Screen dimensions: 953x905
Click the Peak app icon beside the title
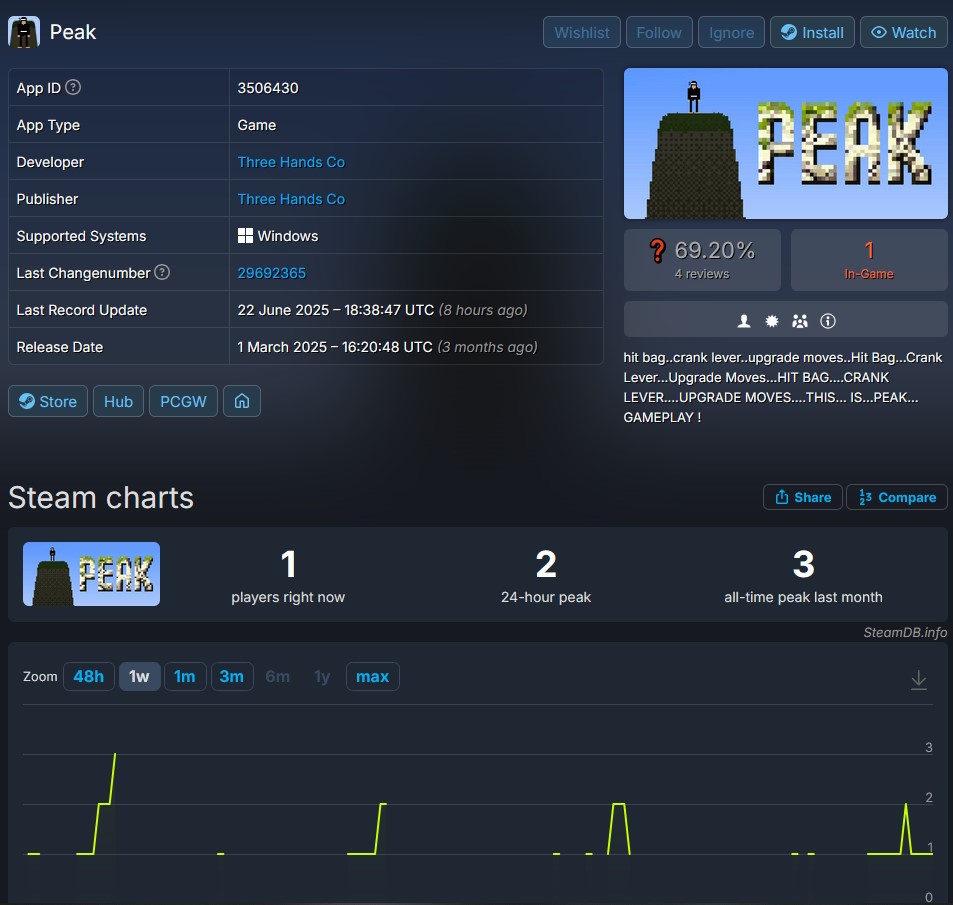[24, 32]
